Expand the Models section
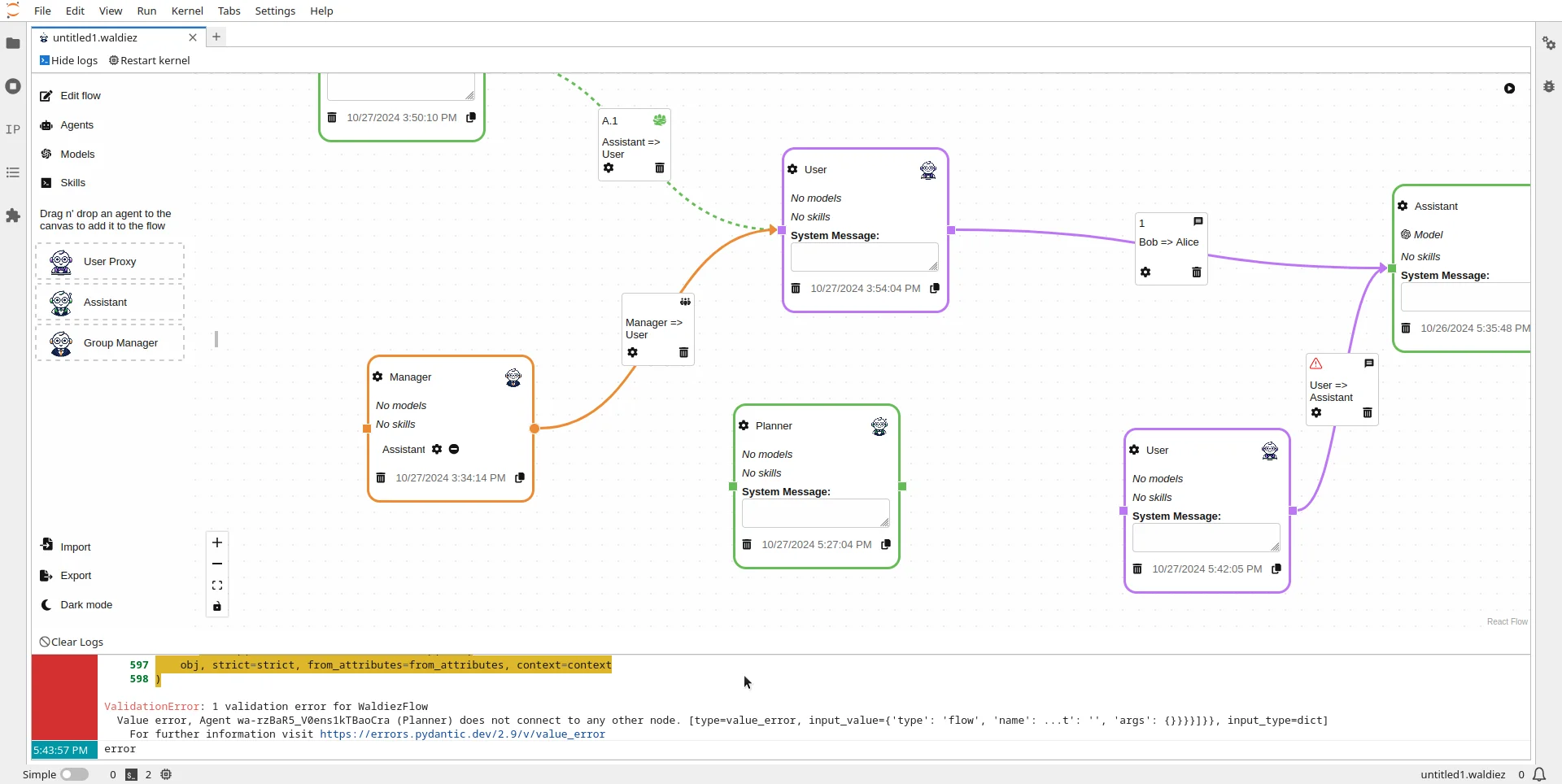Screen dimensions: 1562x784 tap(76, 155)
